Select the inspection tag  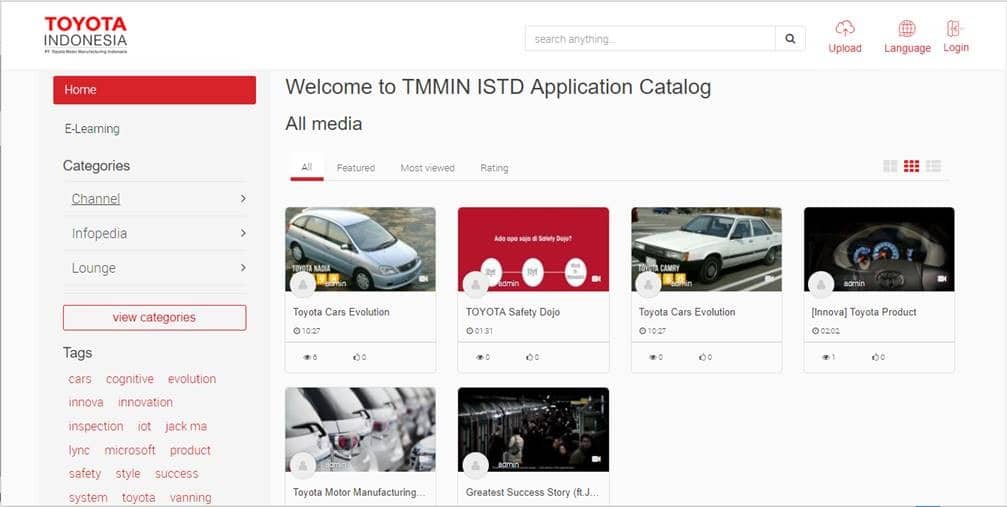tap(96, 426)
